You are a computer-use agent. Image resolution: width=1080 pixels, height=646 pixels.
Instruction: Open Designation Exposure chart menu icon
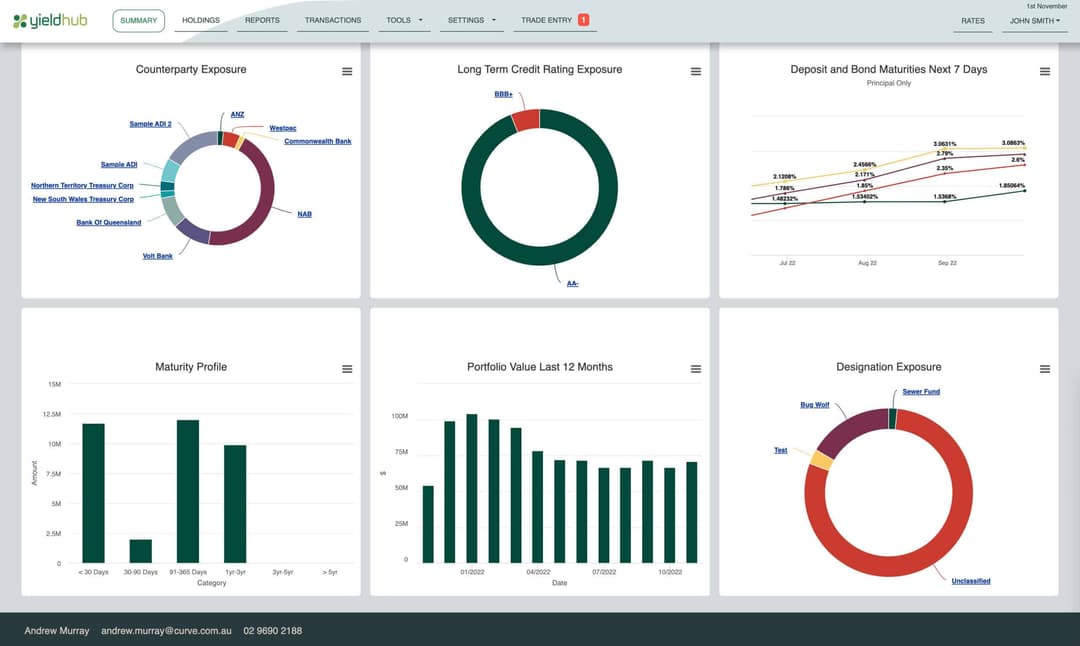point(1045,369)
